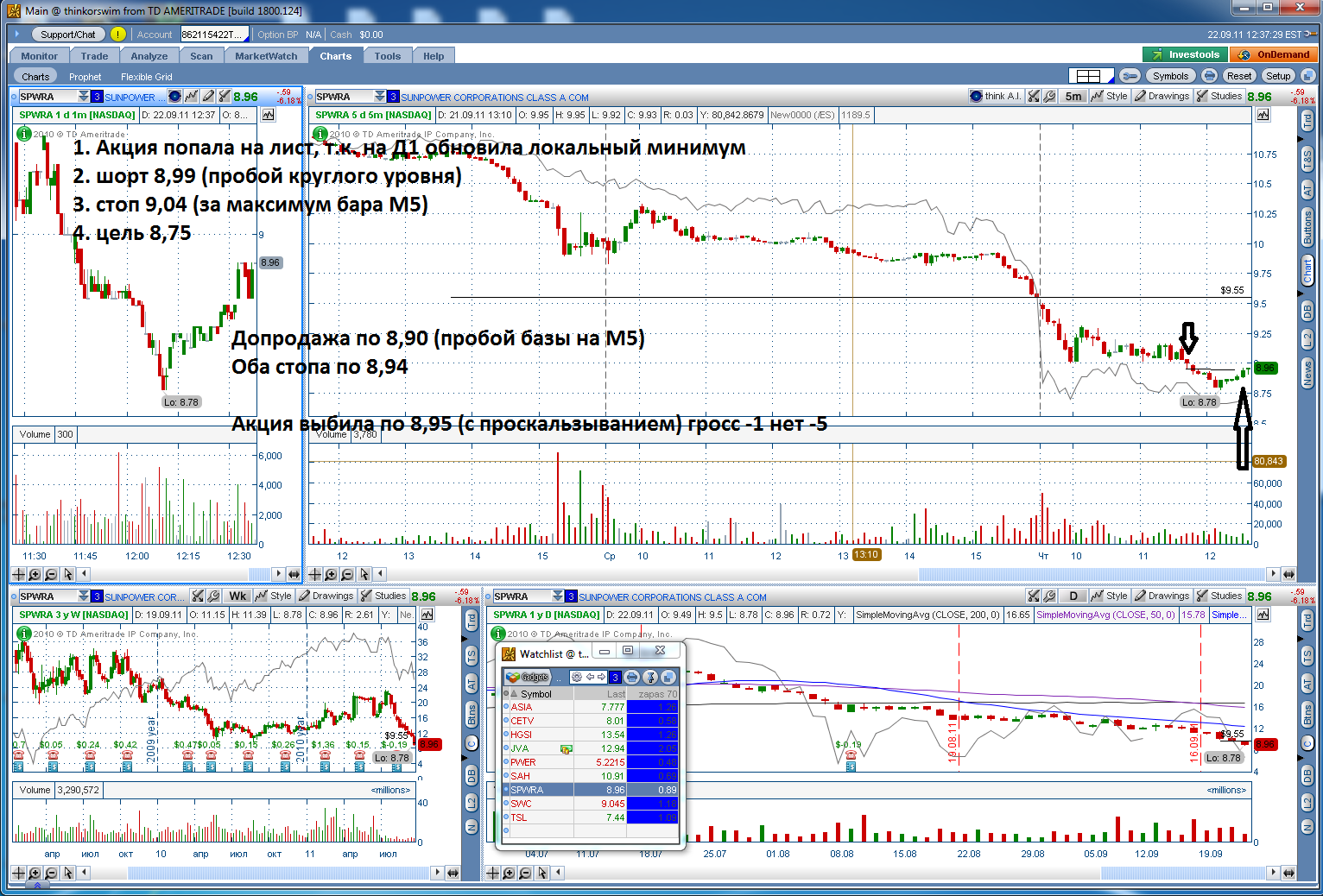The width and height of the screenshot is (1323, 896).
Task: Open studies flask icon in 1m chart header
Action: (x=225, y=97)
